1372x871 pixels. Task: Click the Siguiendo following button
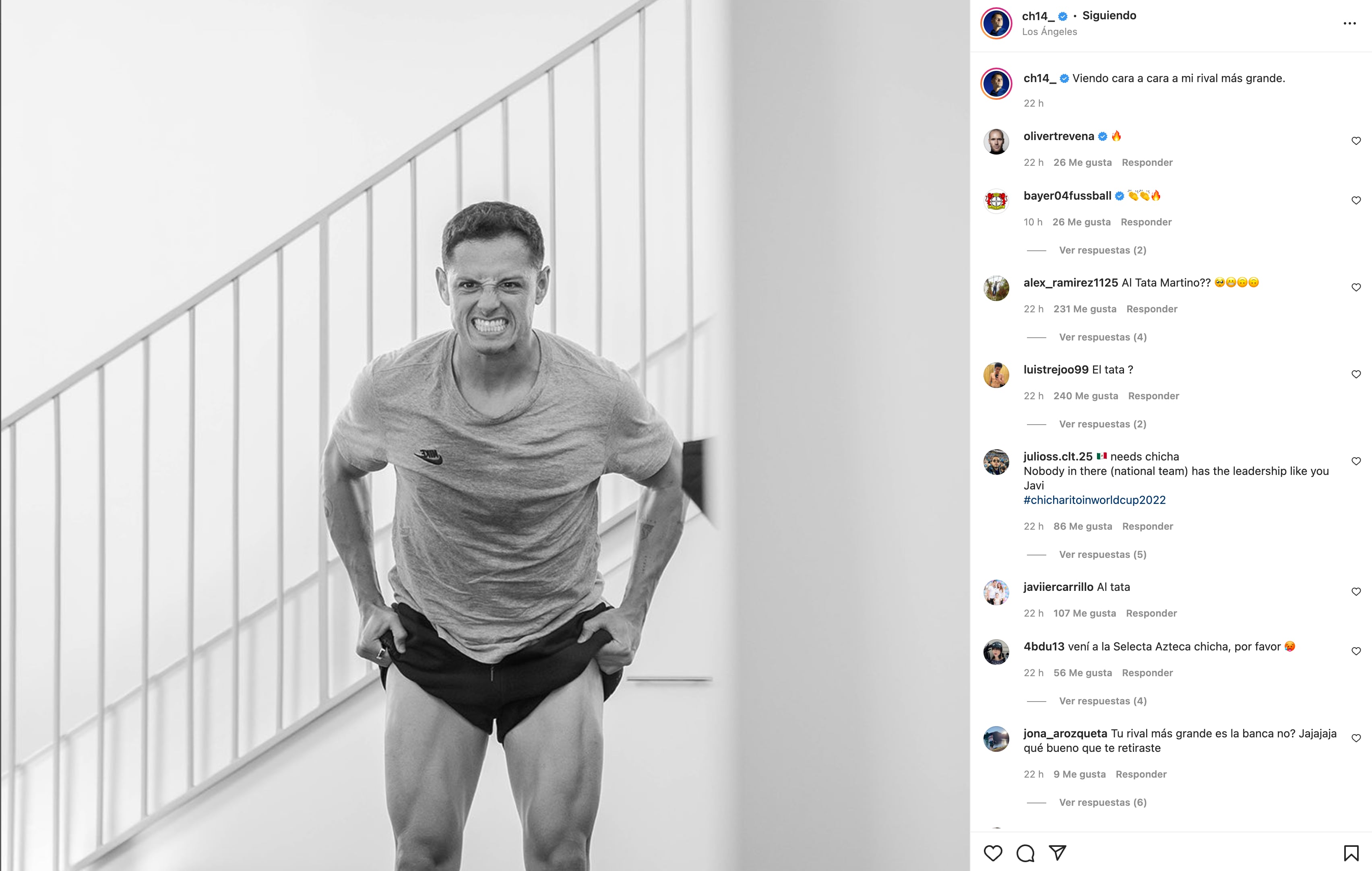(x=1109, y=15)
